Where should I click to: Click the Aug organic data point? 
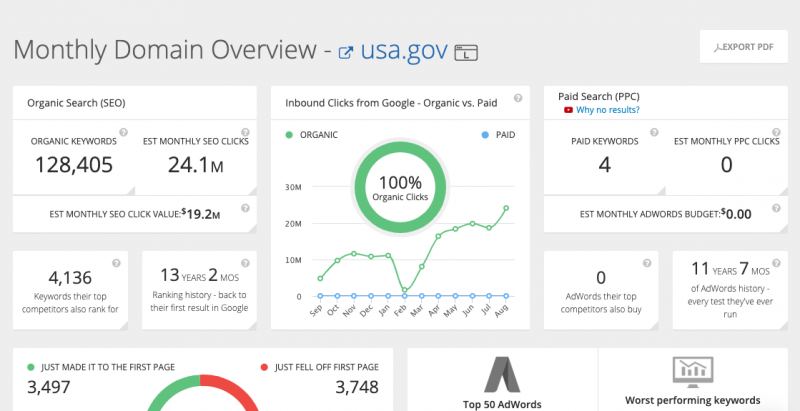point(506,208)
